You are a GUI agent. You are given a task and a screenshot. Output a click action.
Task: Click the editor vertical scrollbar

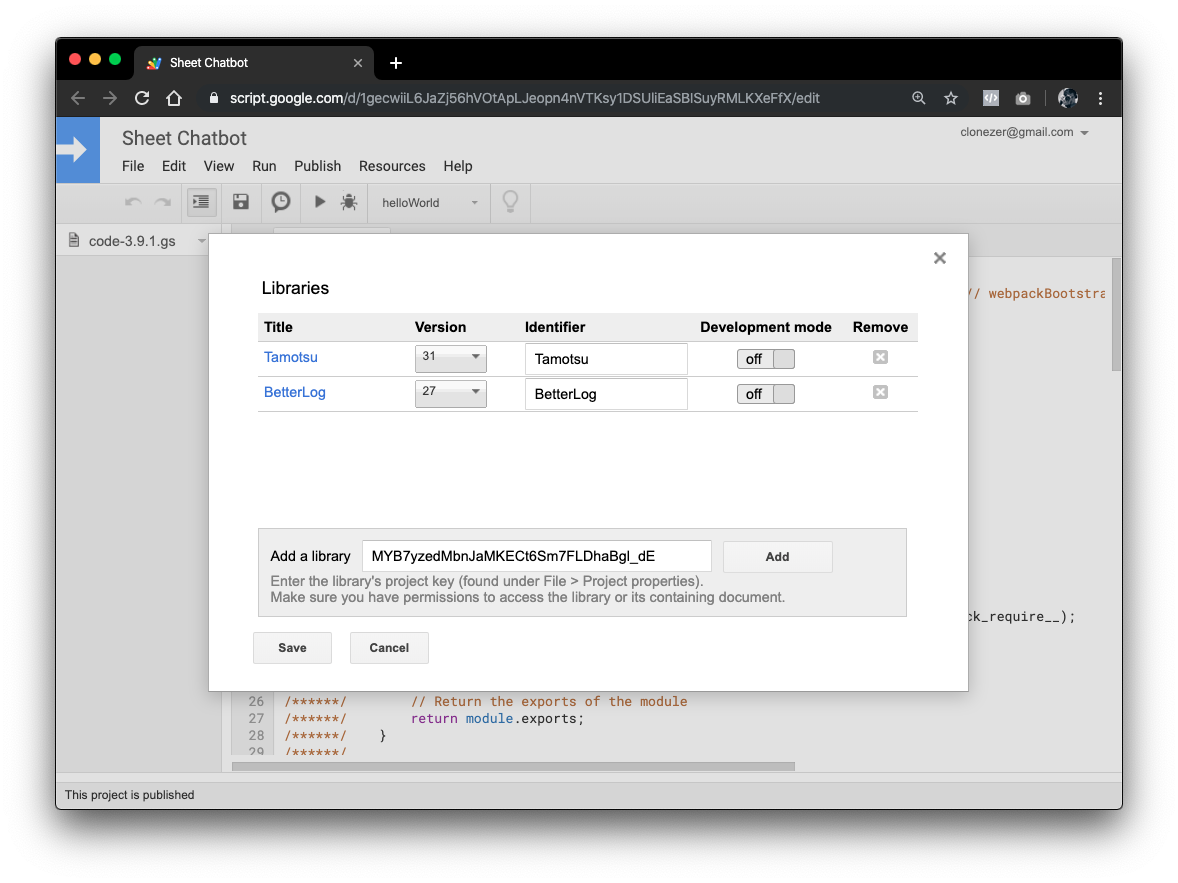1116,314
